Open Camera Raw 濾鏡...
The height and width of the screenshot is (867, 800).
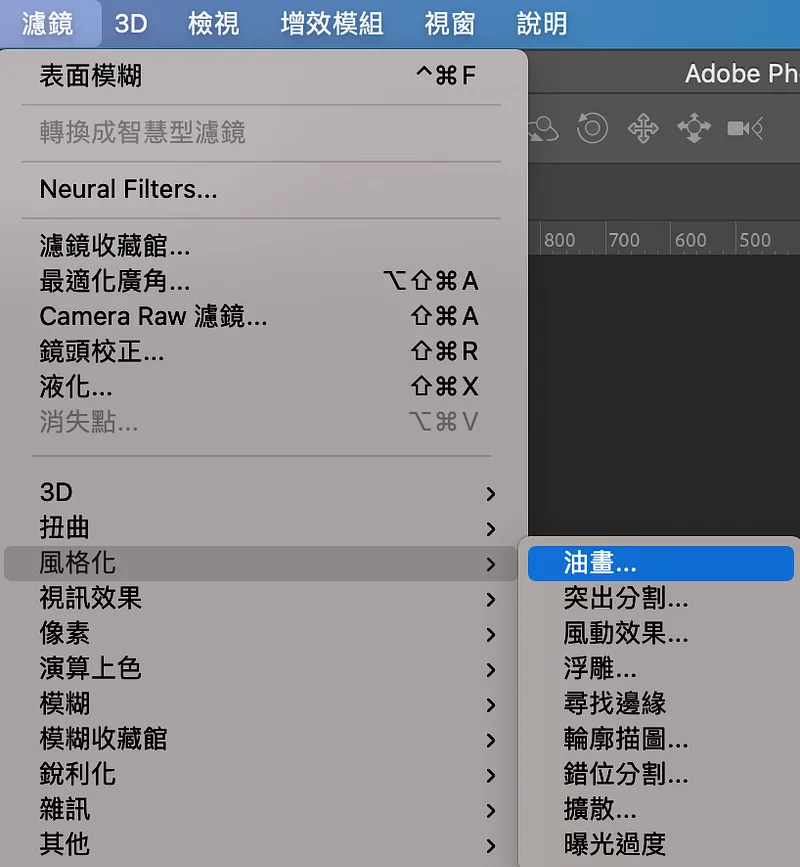coord(261,316)
